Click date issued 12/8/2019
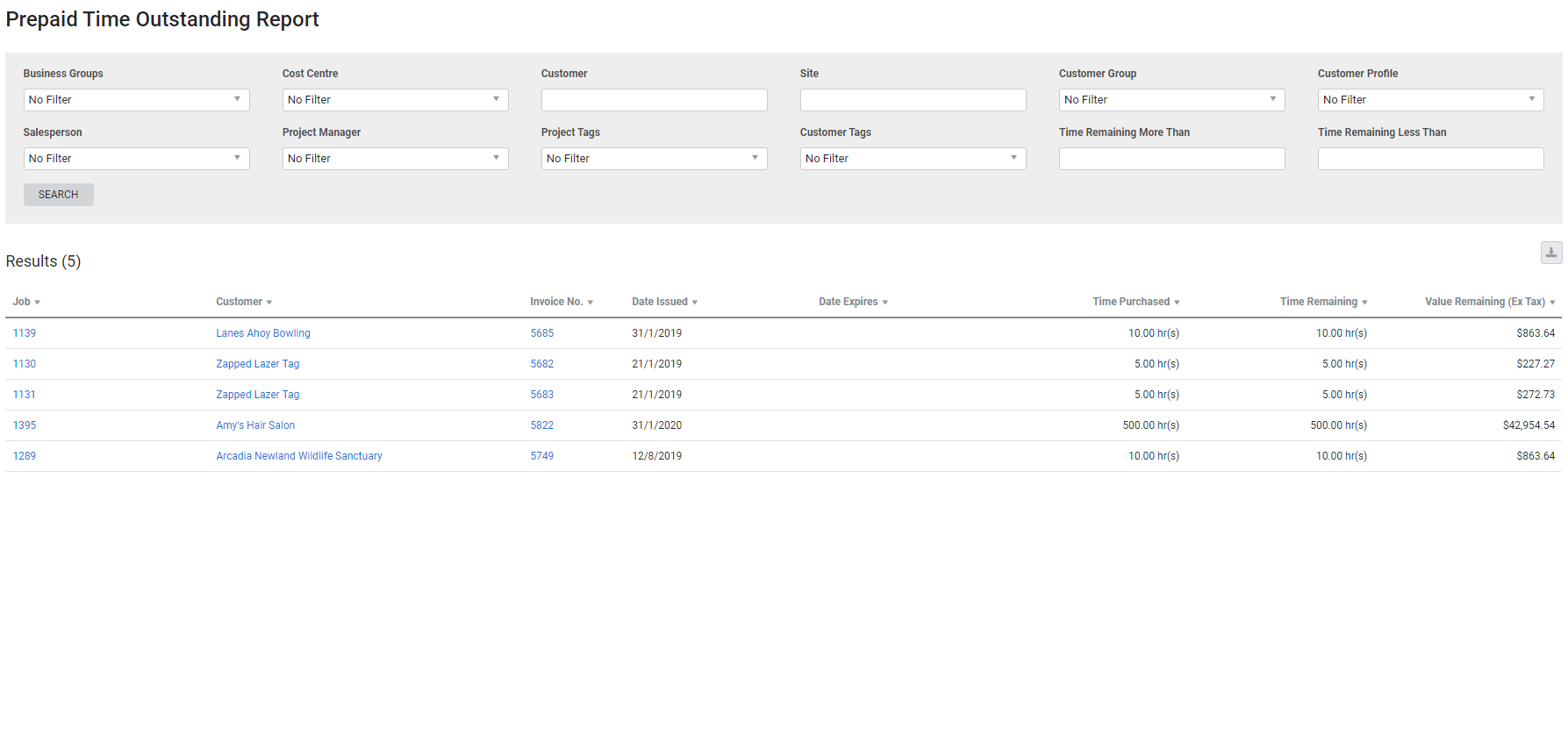 click(x=657, y=456)
